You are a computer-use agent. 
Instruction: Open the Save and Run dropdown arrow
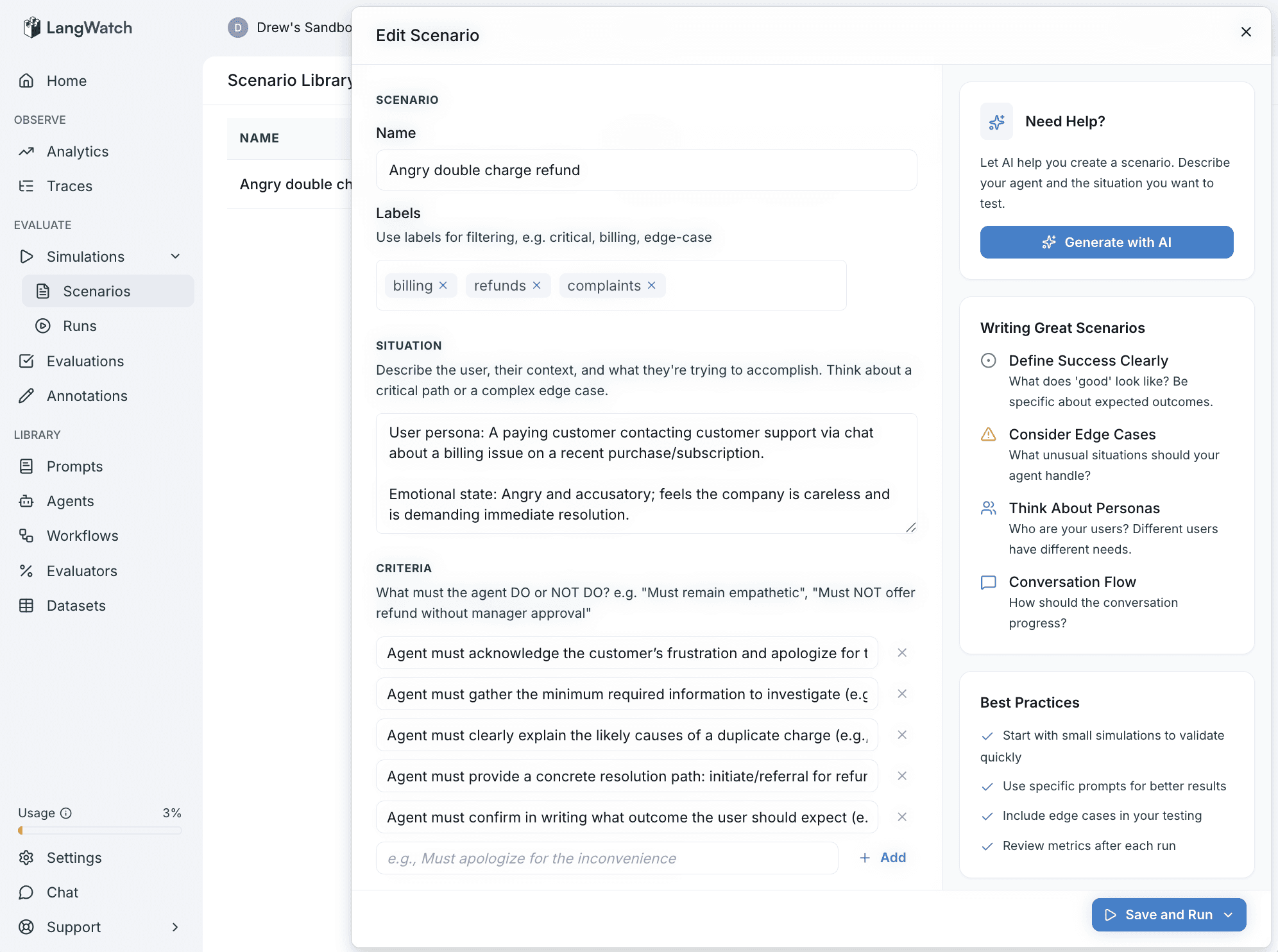(1229, 915)
